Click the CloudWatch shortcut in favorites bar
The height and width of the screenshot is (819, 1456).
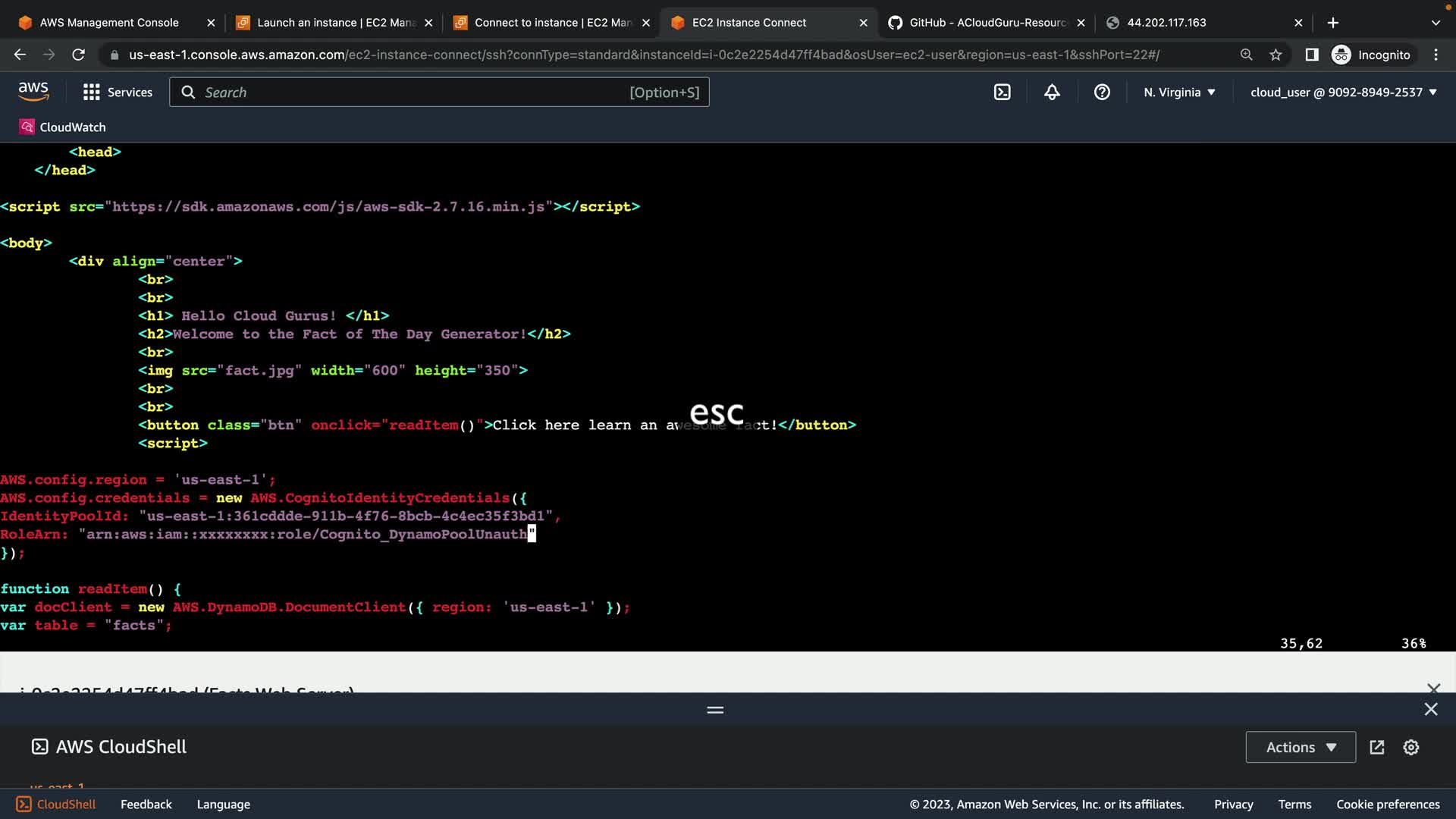[63, 127]
